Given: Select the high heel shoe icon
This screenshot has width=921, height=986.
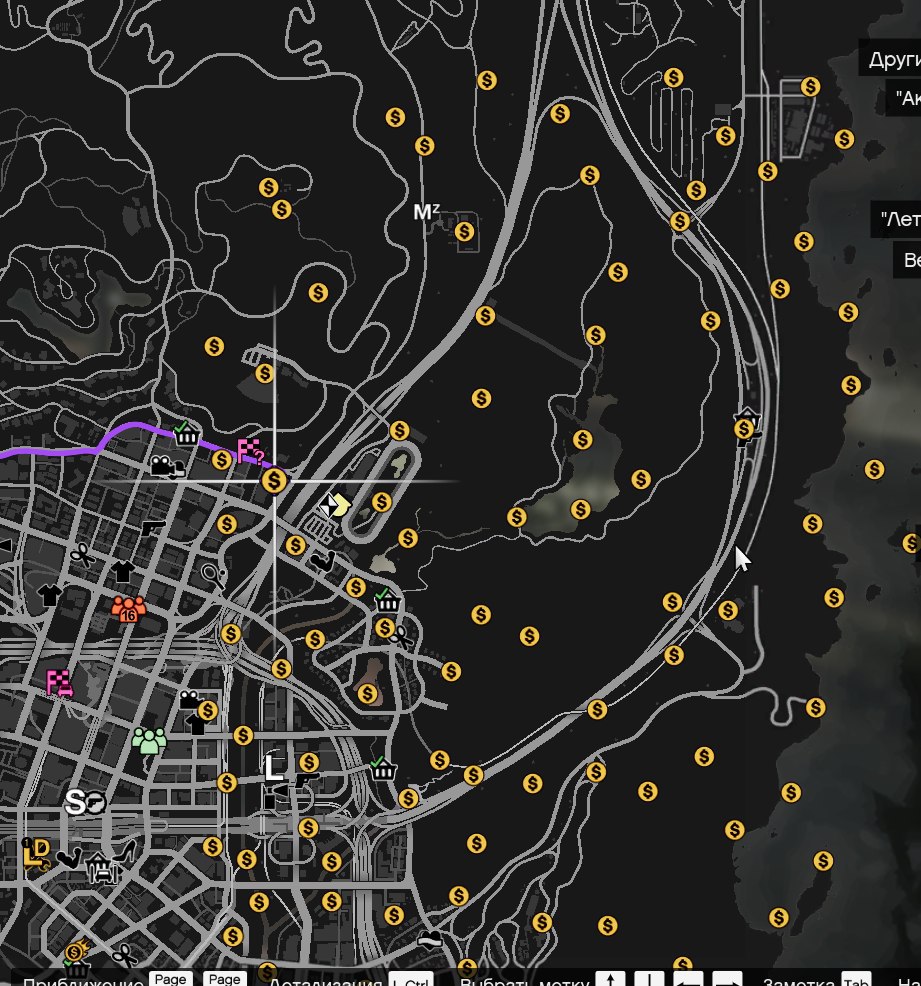Looking at the screenshot, I should tap(124, 852).
